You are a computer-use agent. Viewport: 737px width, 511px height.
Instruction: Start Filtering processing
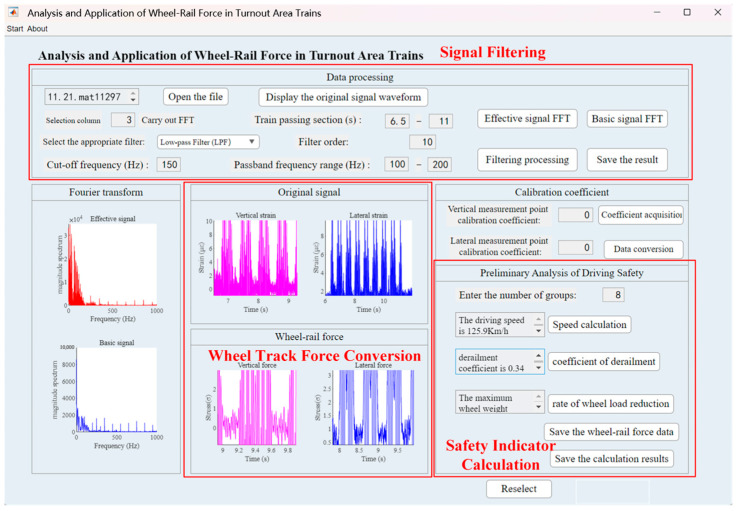click(x=527, y=160)
